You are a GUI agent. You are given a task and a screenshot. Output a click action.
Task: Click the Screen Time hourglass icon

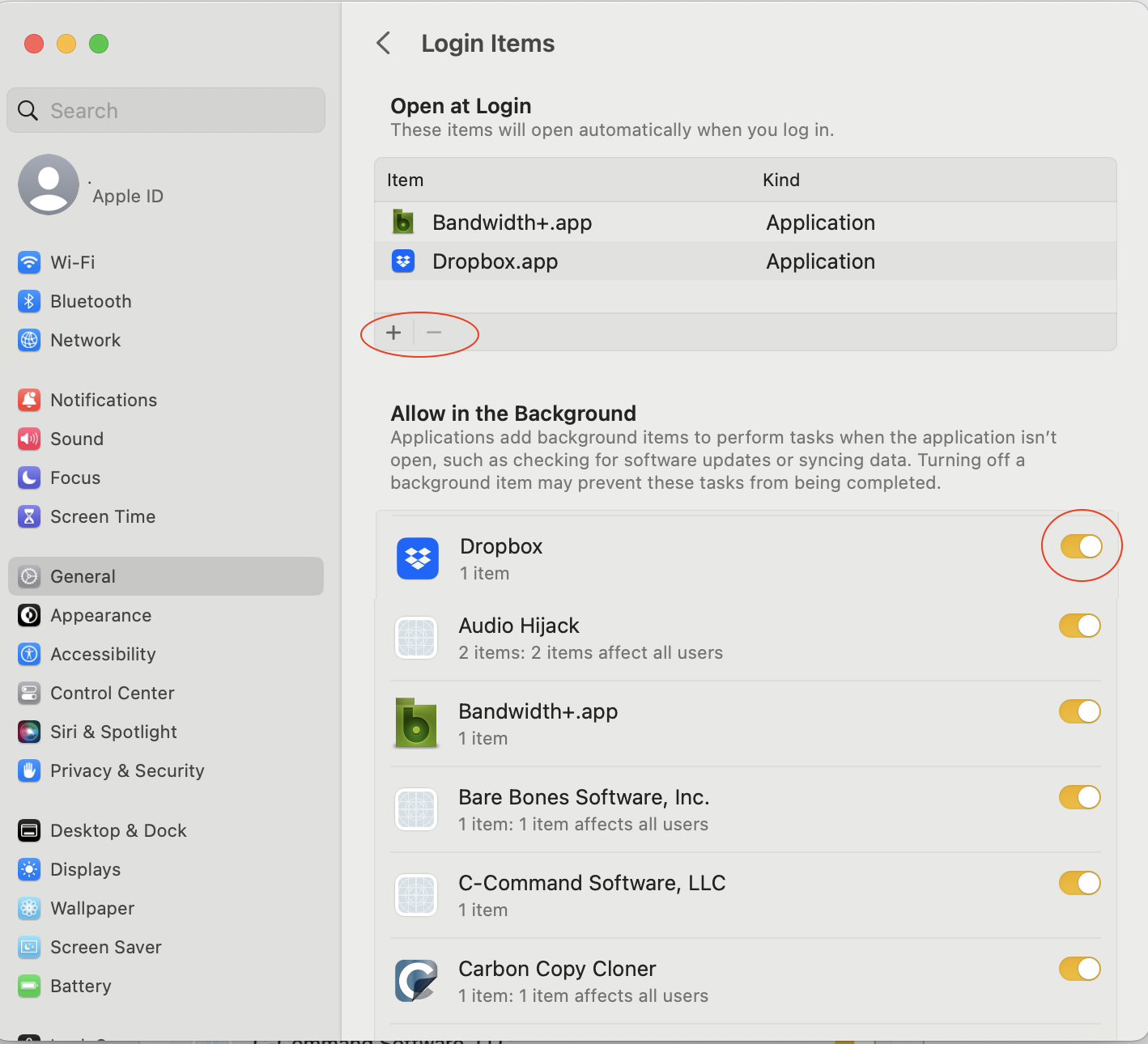[x=29, y=516]
